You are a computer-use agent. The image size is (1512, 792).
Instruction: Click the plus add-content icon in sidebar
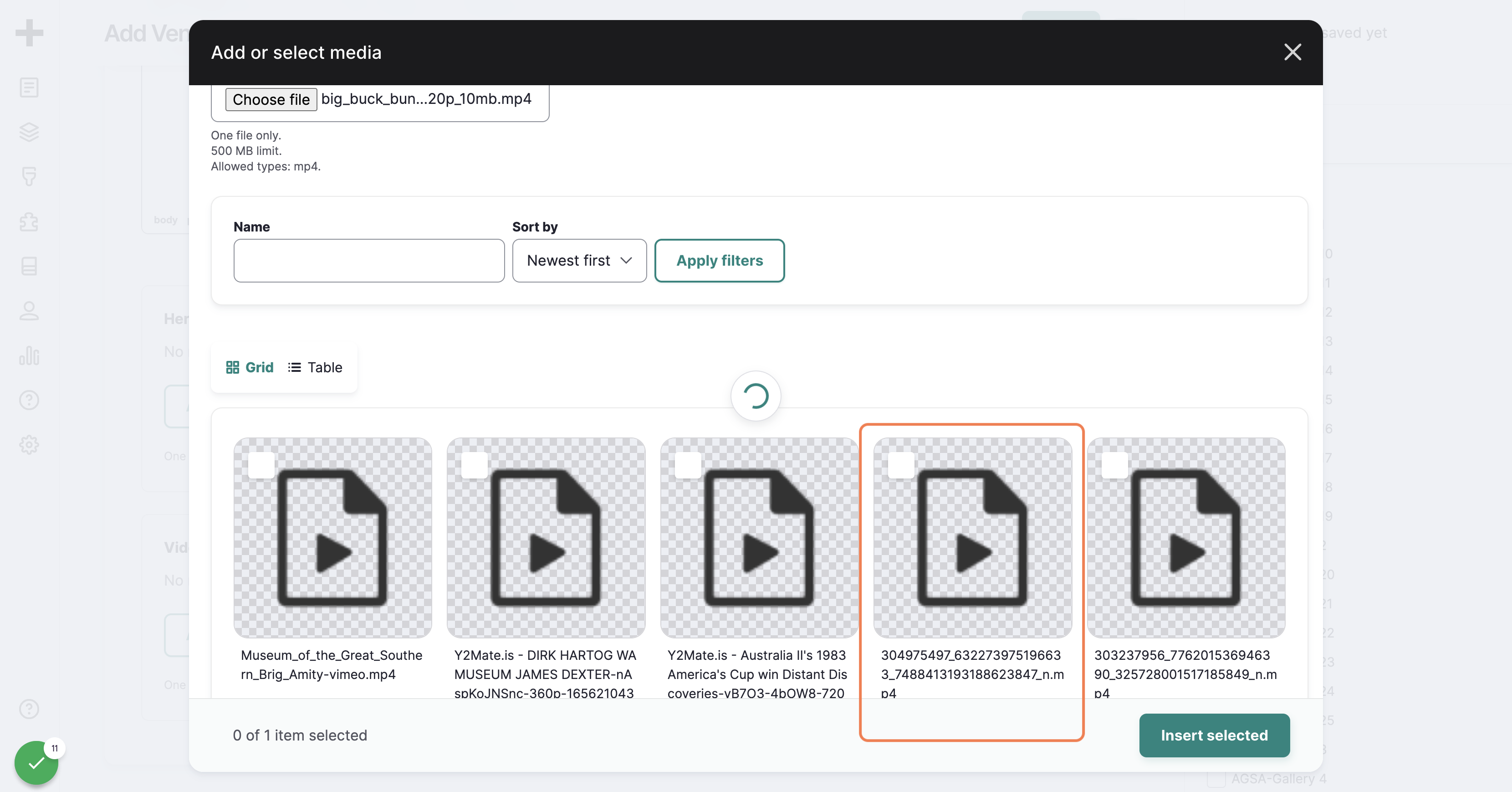click(29, 33)
